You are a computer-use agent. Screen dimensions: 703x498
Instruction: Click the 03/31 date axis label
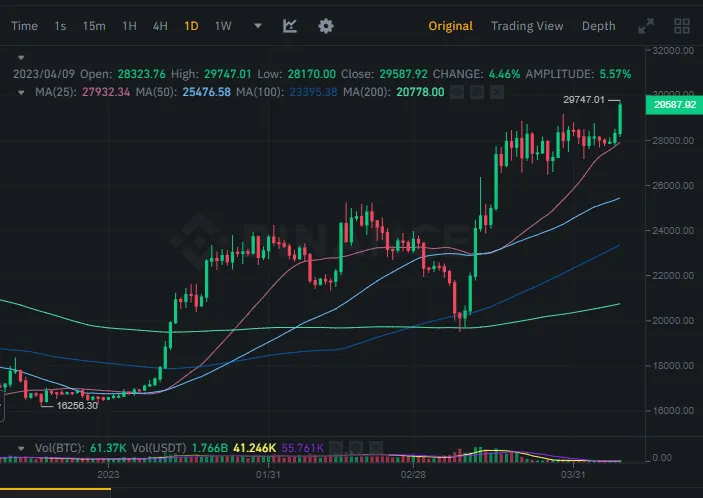click(573, 474)
